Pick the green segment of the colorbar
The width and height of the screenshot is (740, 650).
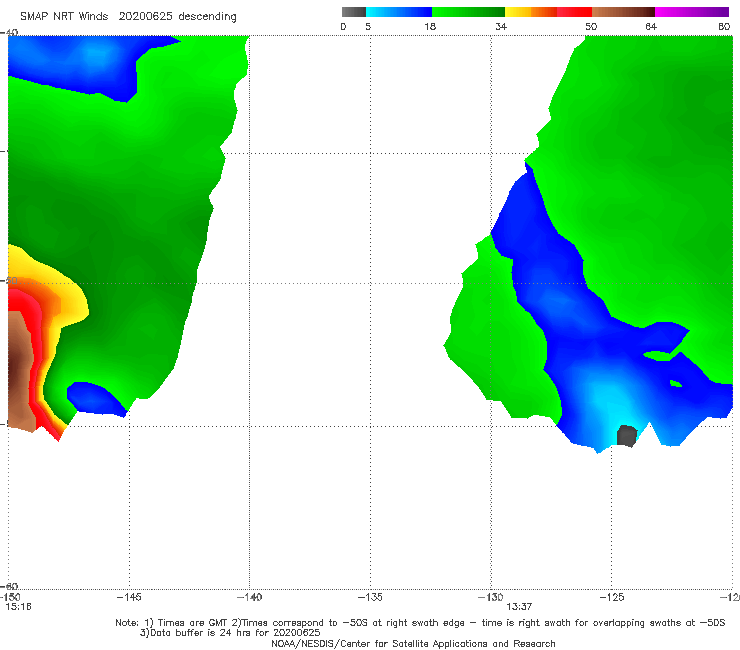point(468,12)
